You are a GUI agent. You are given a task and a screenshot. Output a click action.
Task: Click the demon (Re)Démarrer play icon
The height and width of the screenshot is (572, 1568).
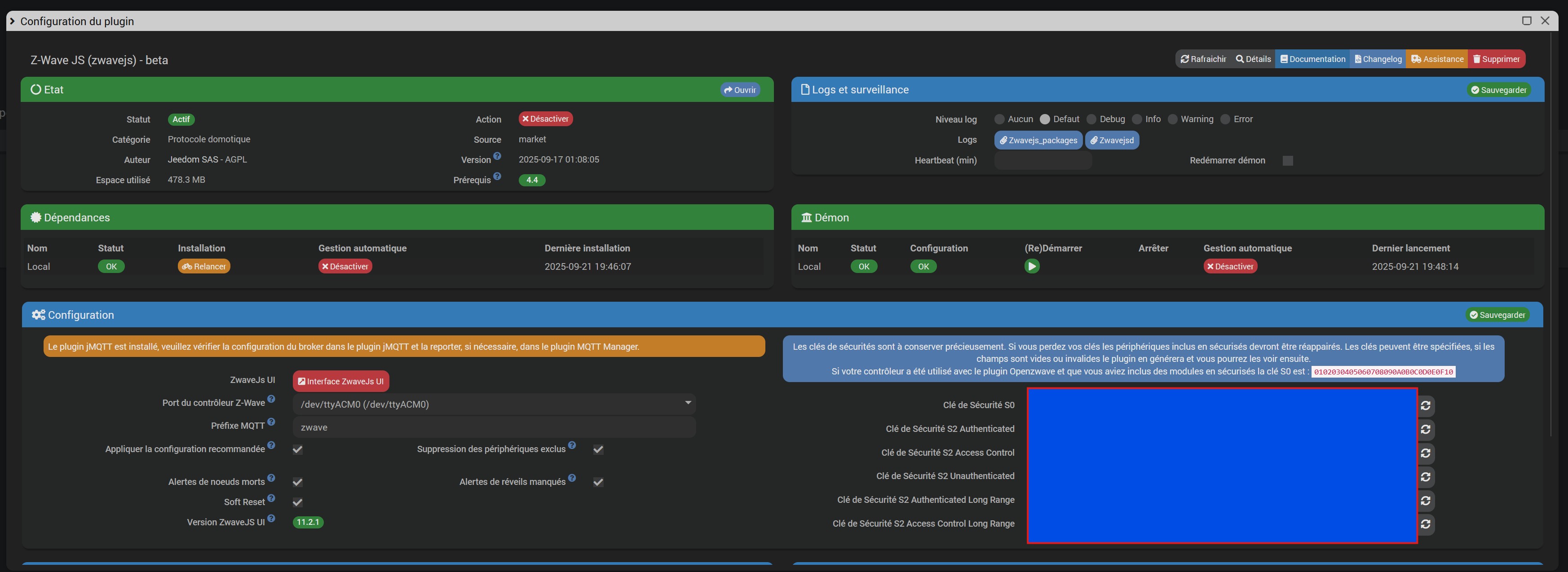coord(1031,267)
